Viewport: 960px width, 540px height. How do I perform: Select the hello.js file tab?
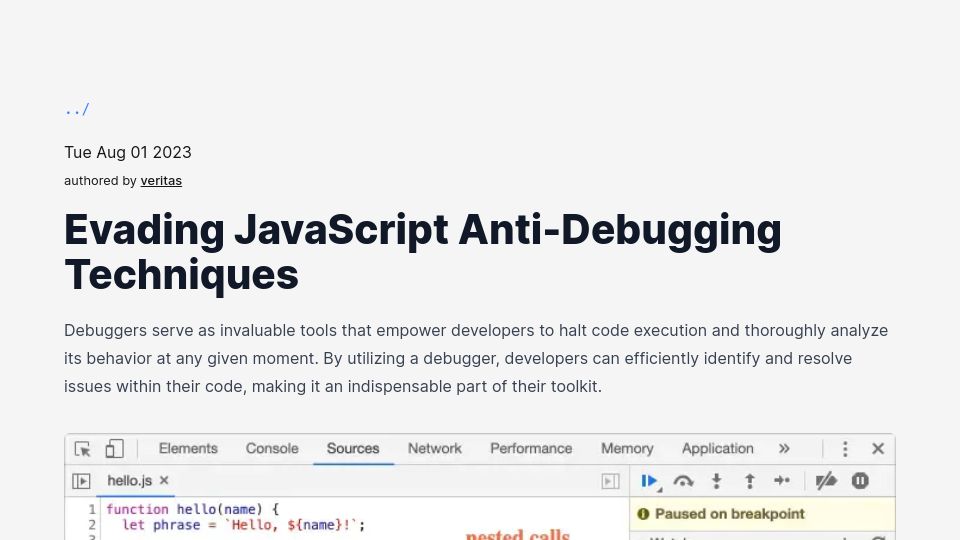tap(129, 481)
